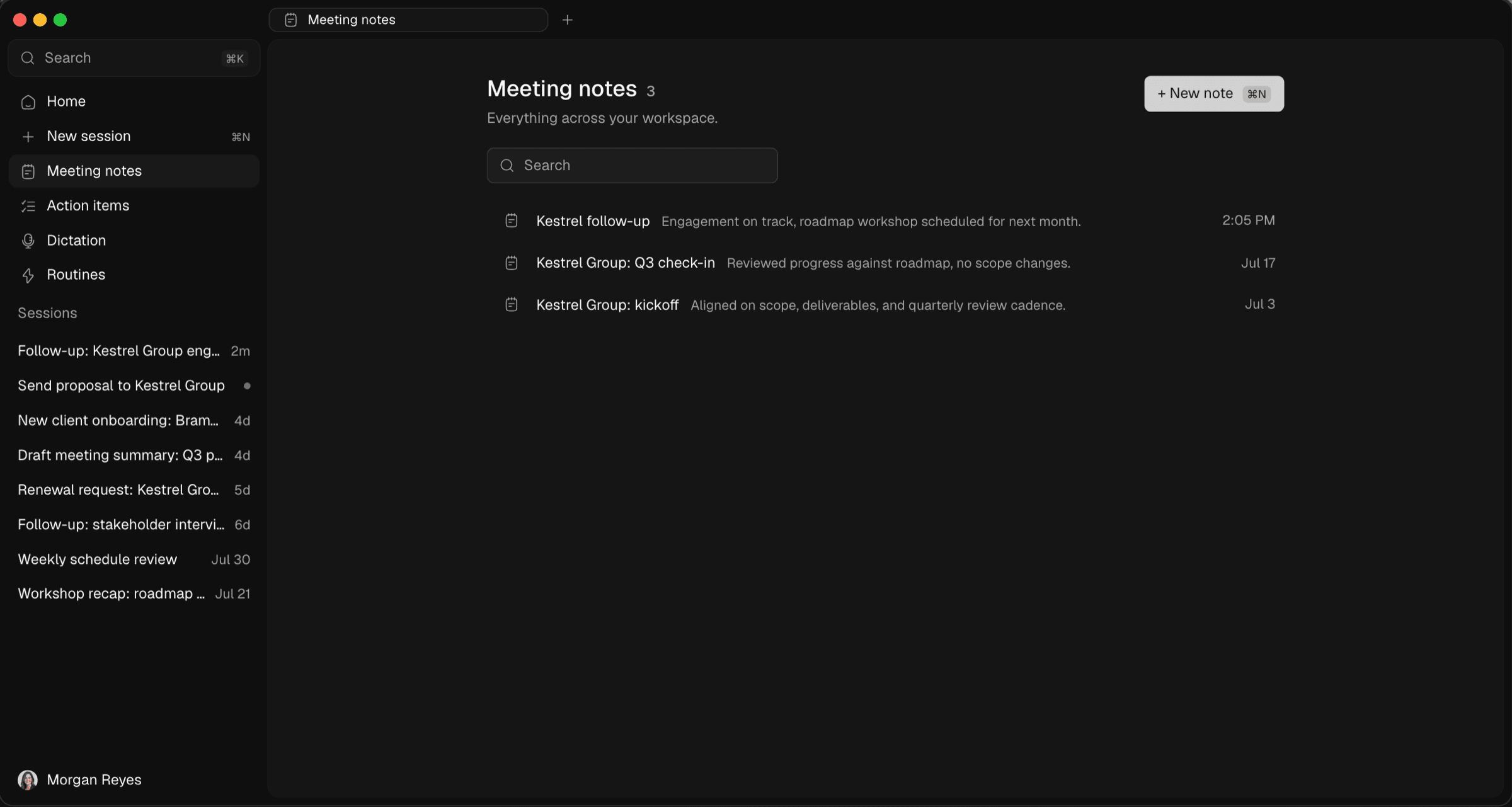Click the Meeting notes sidebar icon
The image size is (1512, 807).
(x=28, y=171)
